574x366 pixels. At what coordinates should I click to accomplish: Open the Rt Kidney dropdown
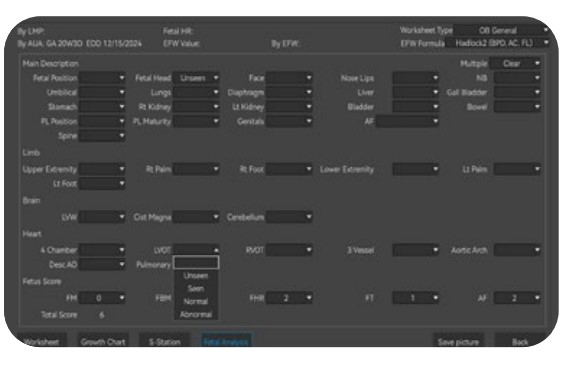(196, 107)
